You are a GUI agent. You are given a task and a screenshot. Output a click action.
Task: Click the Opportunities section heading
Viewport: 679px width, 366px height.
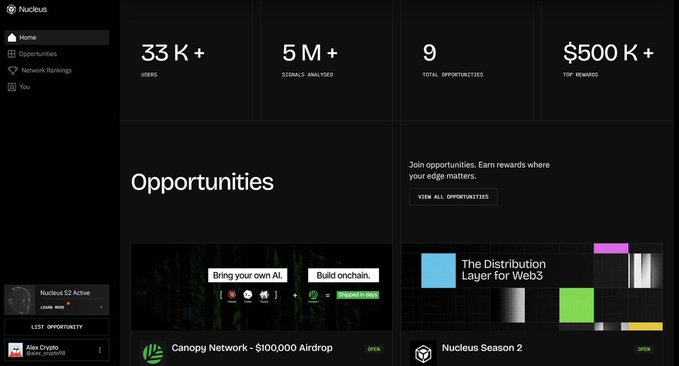202,182
